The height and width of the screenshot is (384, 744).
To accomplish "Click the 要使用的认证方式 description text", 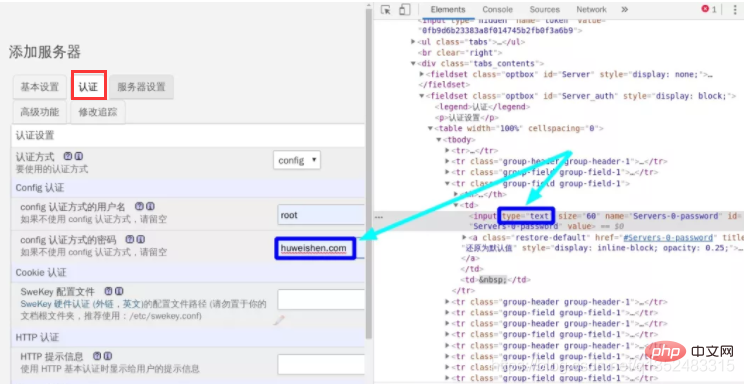I will point(52,169).
